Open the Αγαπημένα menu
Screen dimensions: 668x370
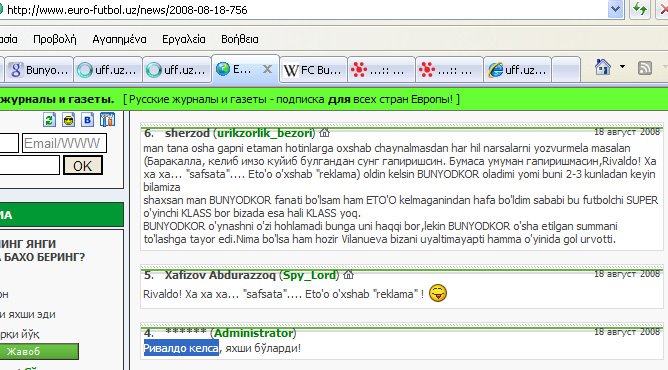119,39
